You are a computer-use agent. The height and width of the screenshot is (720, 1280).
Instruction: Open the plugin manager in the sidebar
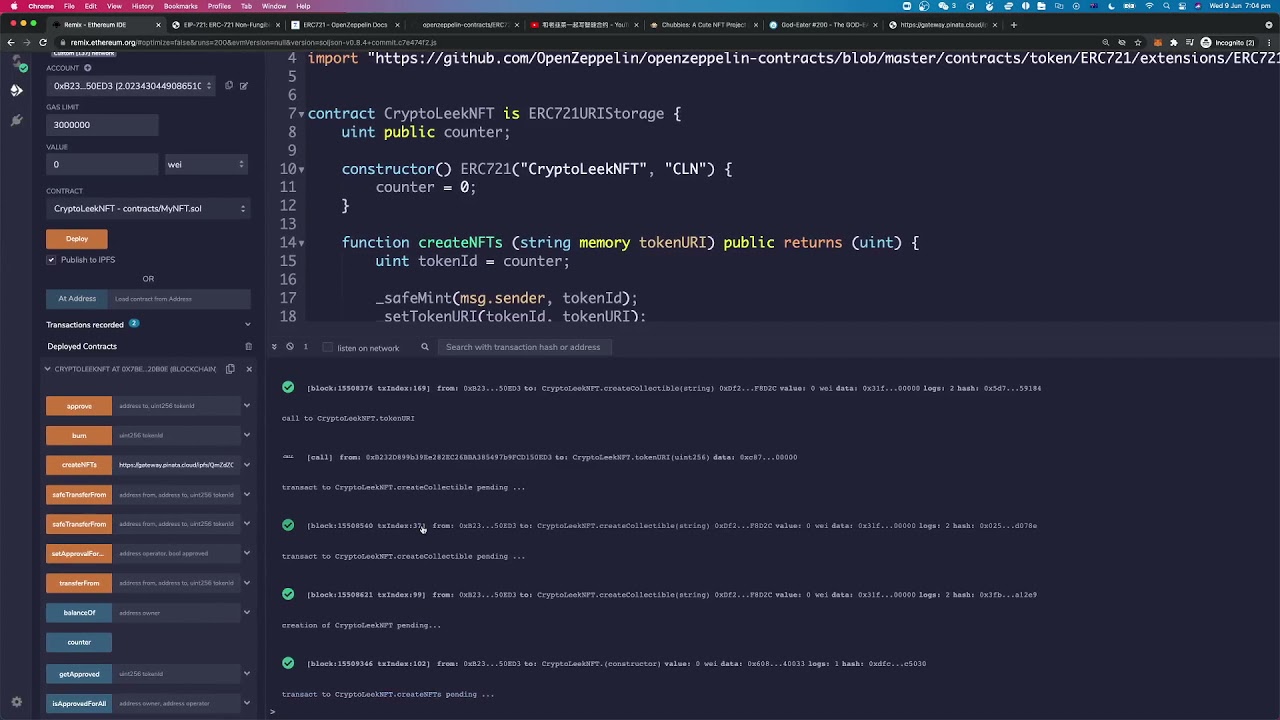click(x=16, y=120)
